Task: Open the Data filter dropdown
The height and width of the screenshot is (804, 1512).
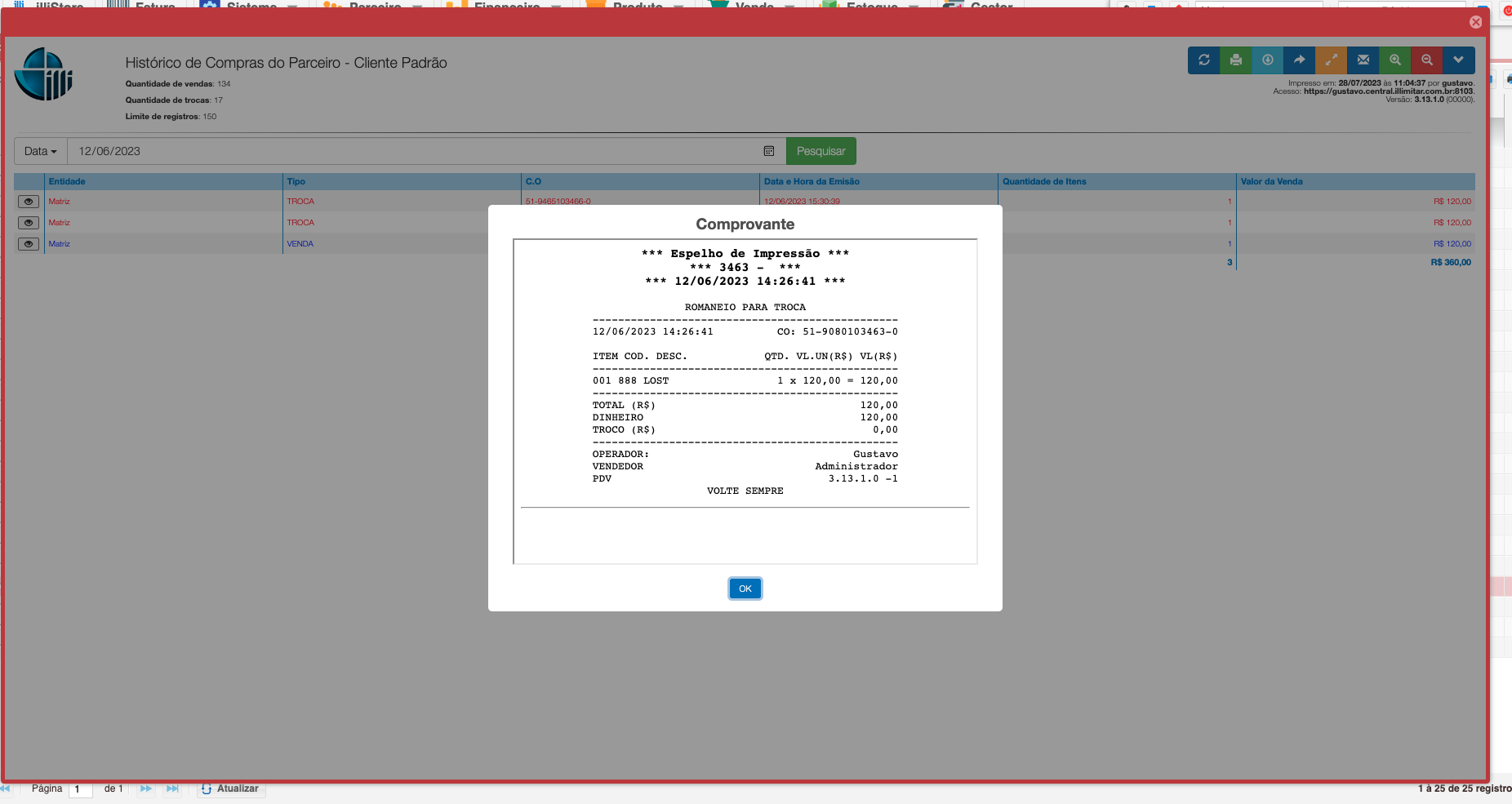Action: (x=40, y=151)
